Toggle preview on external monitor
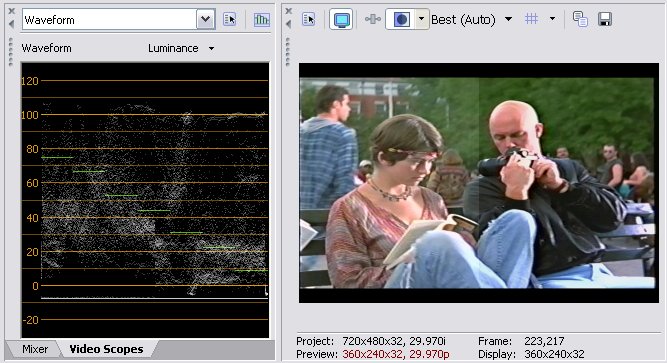 (341, 19)
